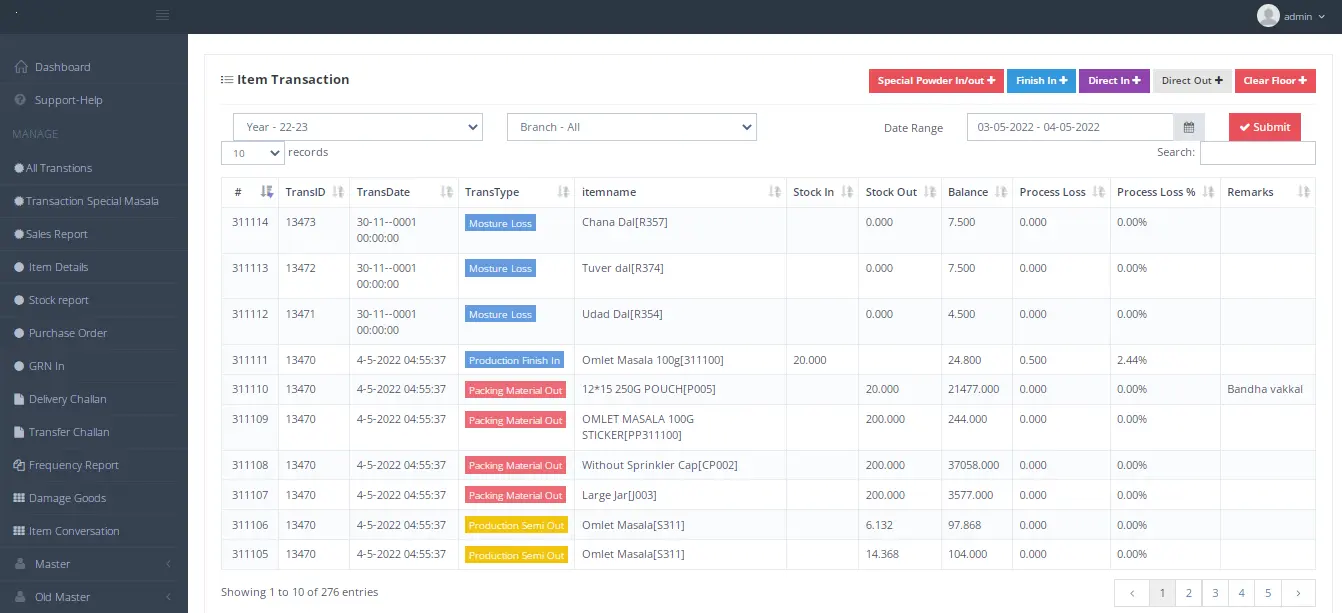Sort by TransType column arrows
This screenshot has height=613, width=1342.
563,192
